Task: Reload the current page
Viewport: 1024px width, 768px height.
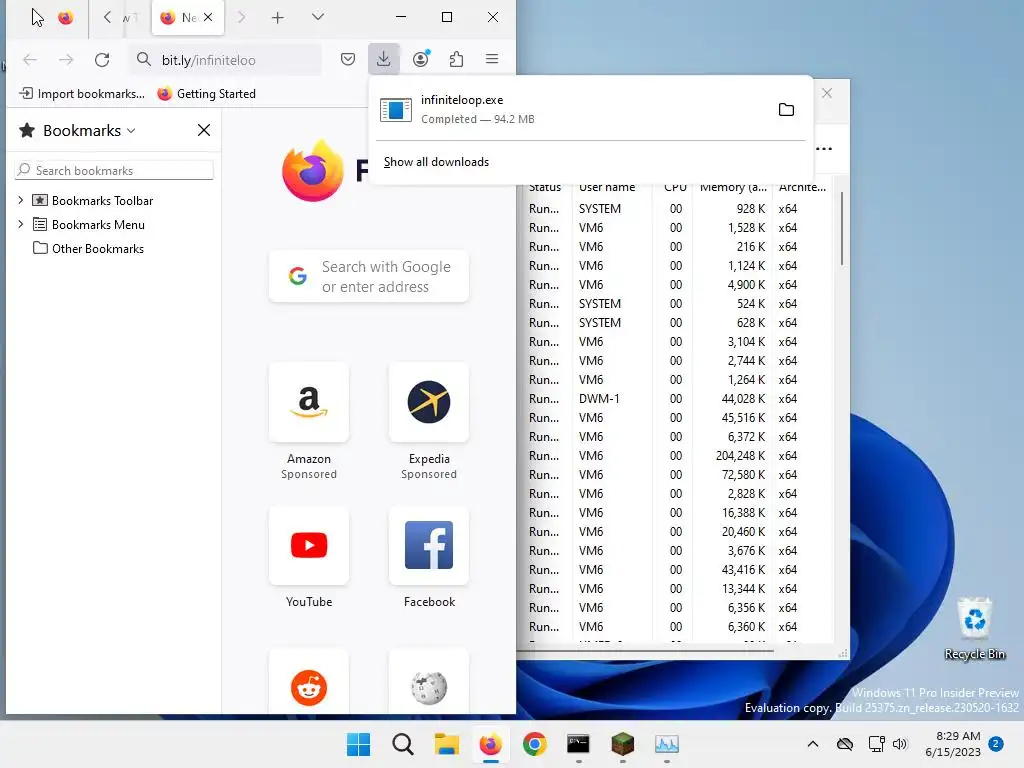Action: tap(102, 60)
